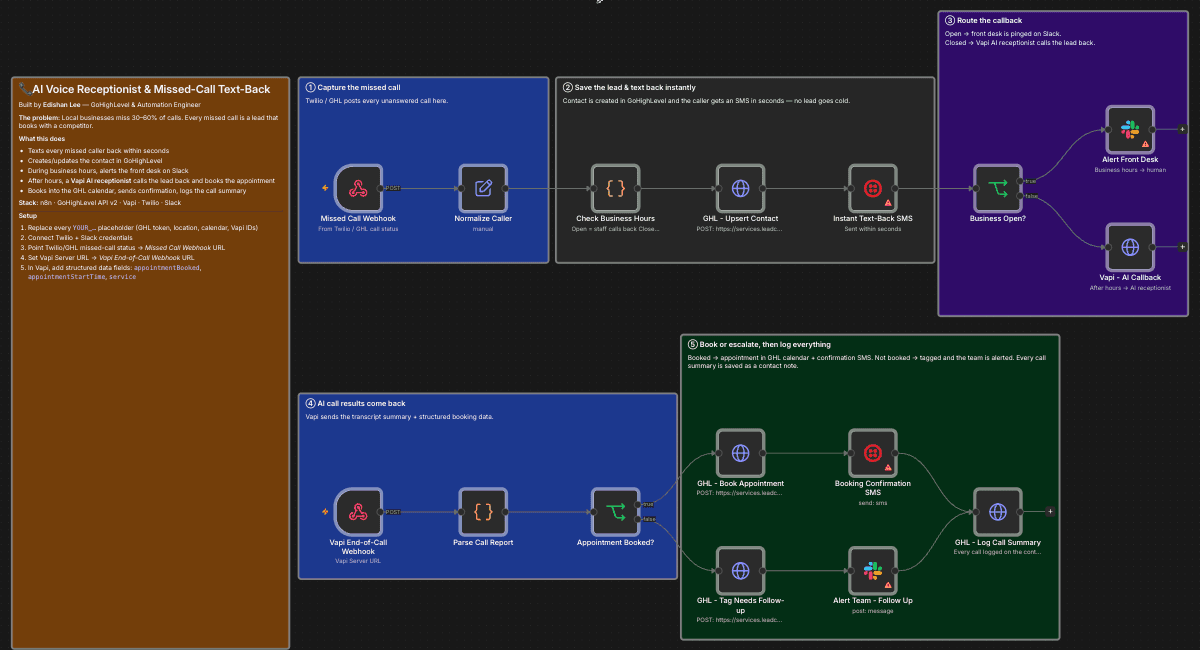Viewport: 1200px width, 650px height.
Task: Click the warning icon on Alert Front Desk
Action: point(1145,144)
